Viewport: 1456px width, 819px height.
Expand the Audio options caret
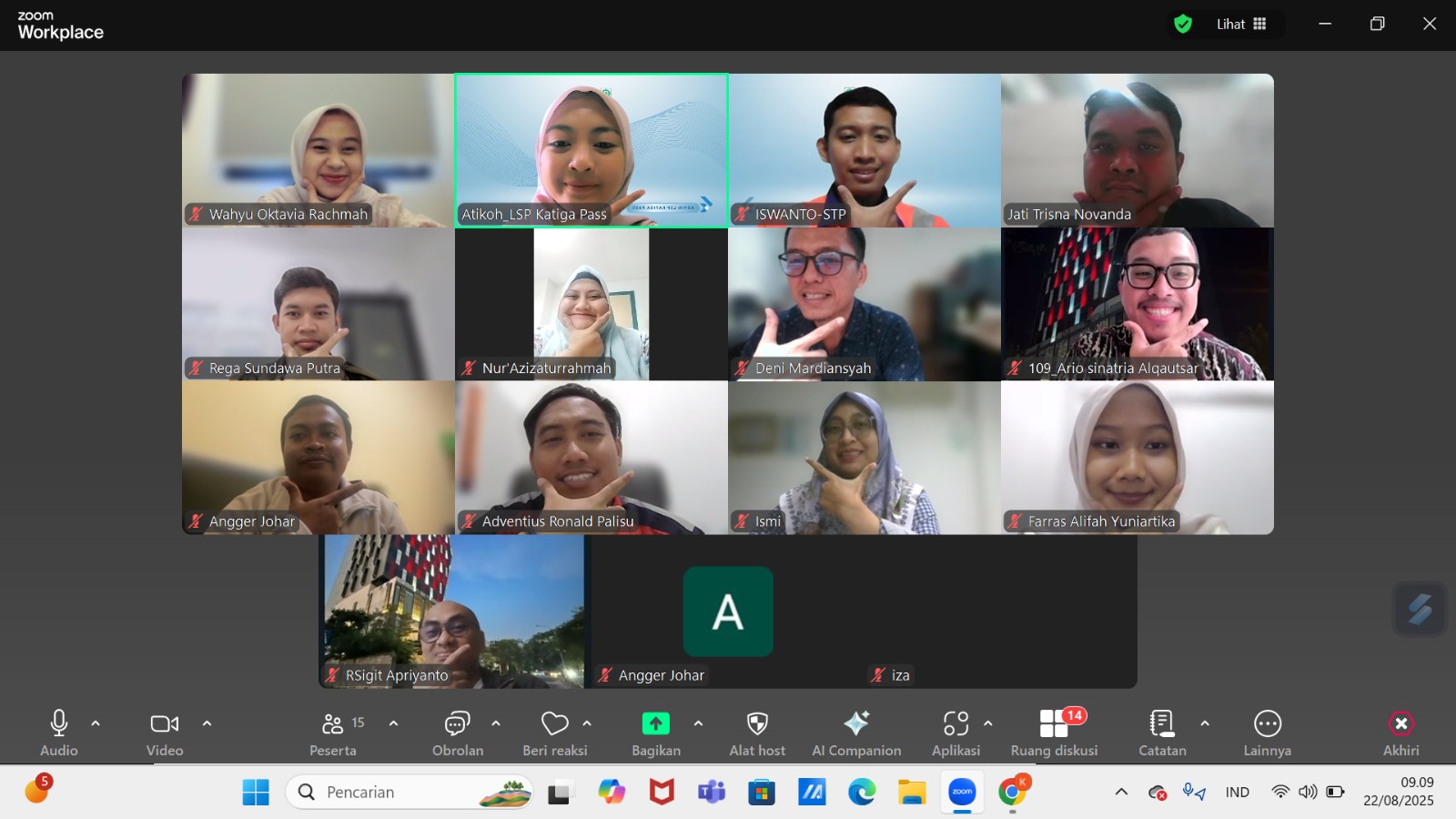tap(96, 723)
